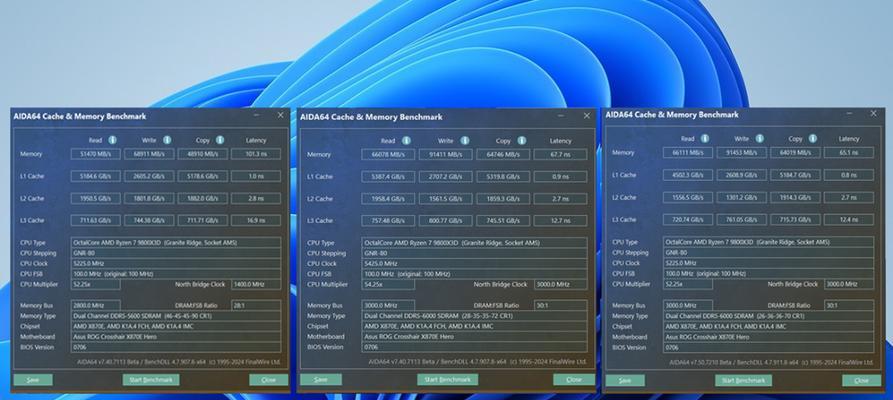Viewport: 893px width, 400px height.
Task: Select the 28-35-35-72 CR1 memory type field
Action: 474,316
